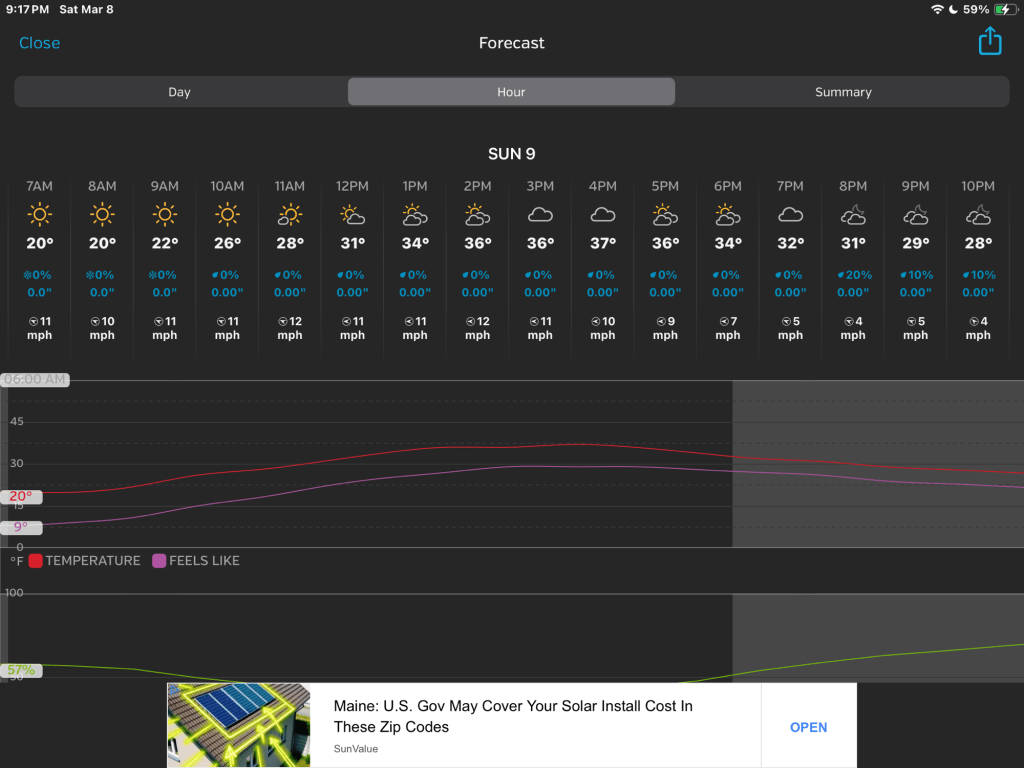The image size is (1024, 768).
Task: Toggle the purple Feels Like legend swatch
Action: point(159,561)
